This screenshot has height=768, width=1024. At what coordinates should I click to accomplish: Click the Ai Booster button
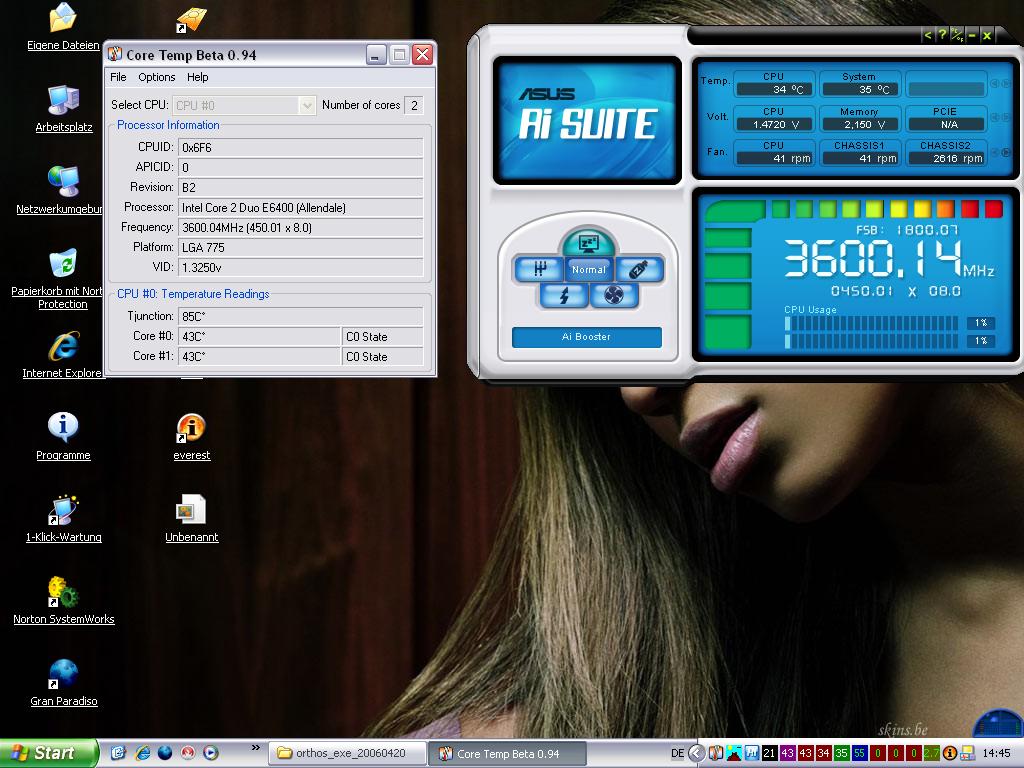click(586, 337)
